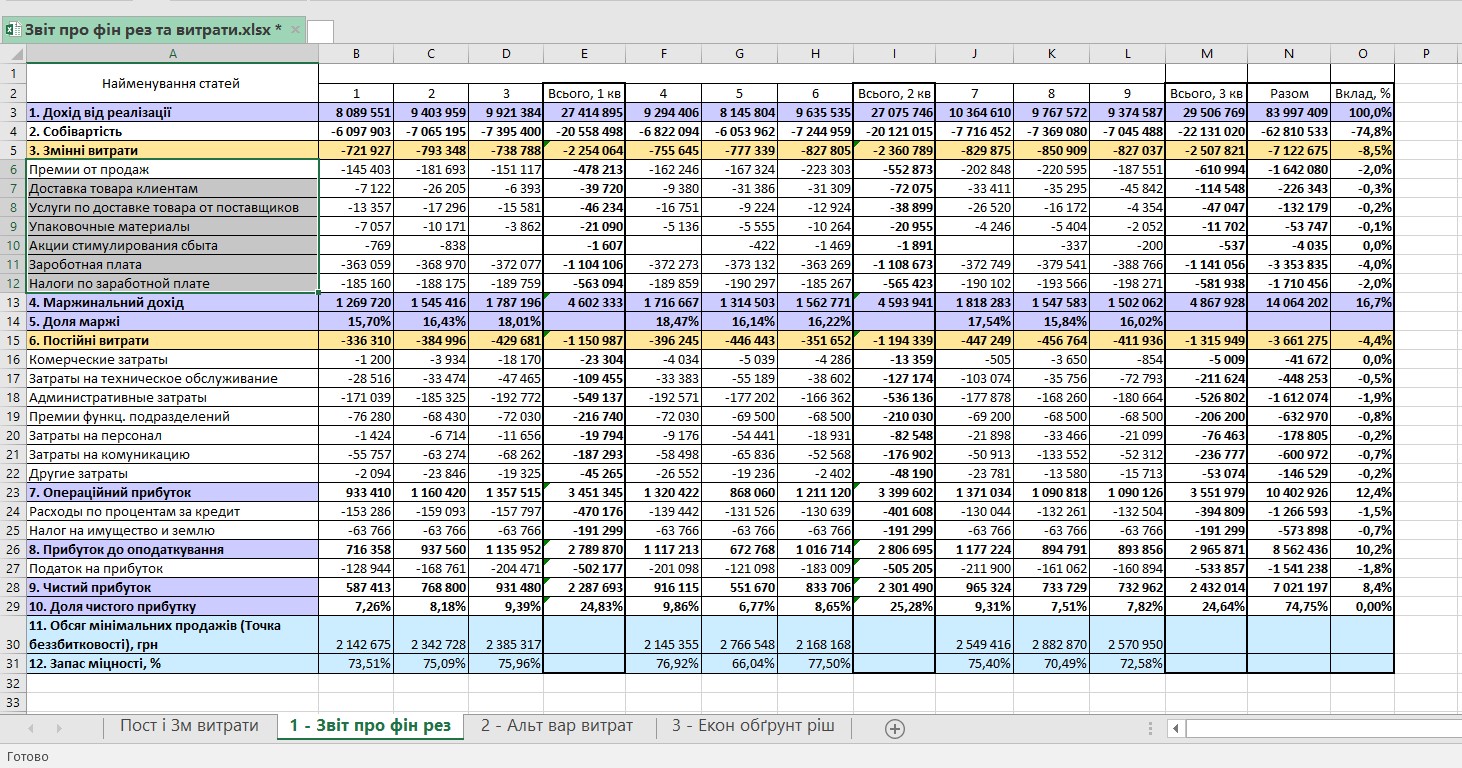
Task: Click the blank new document tab box
Action: point(320,31)
